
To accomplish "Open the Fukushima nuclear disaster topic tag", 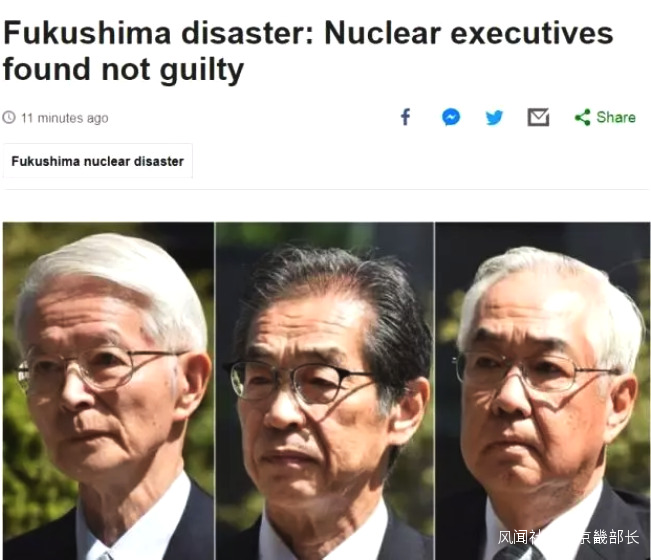I will (98, 161).
